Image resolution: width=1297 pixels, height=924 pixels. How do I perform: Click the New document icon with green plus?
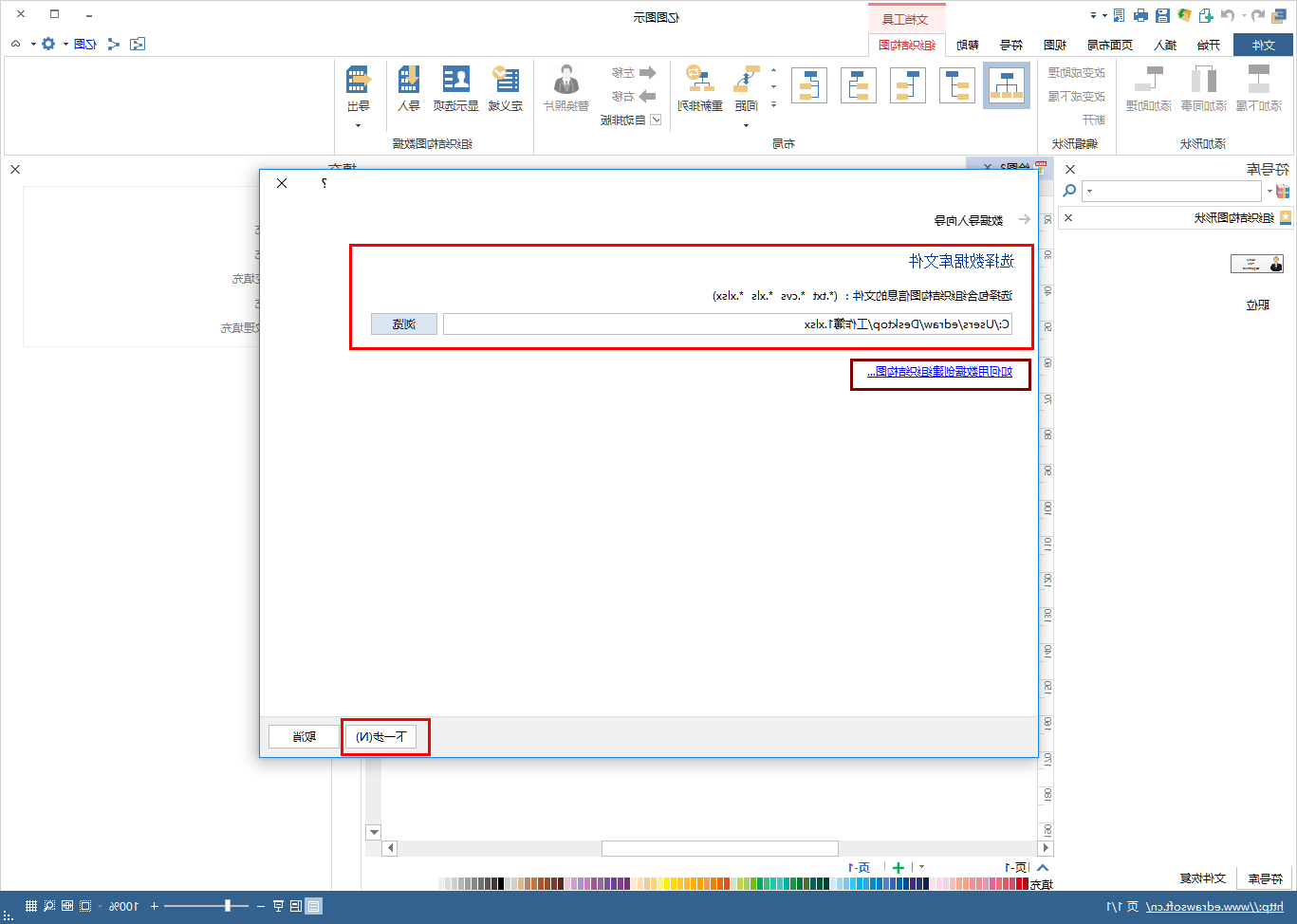click(x=1206, y=15)
